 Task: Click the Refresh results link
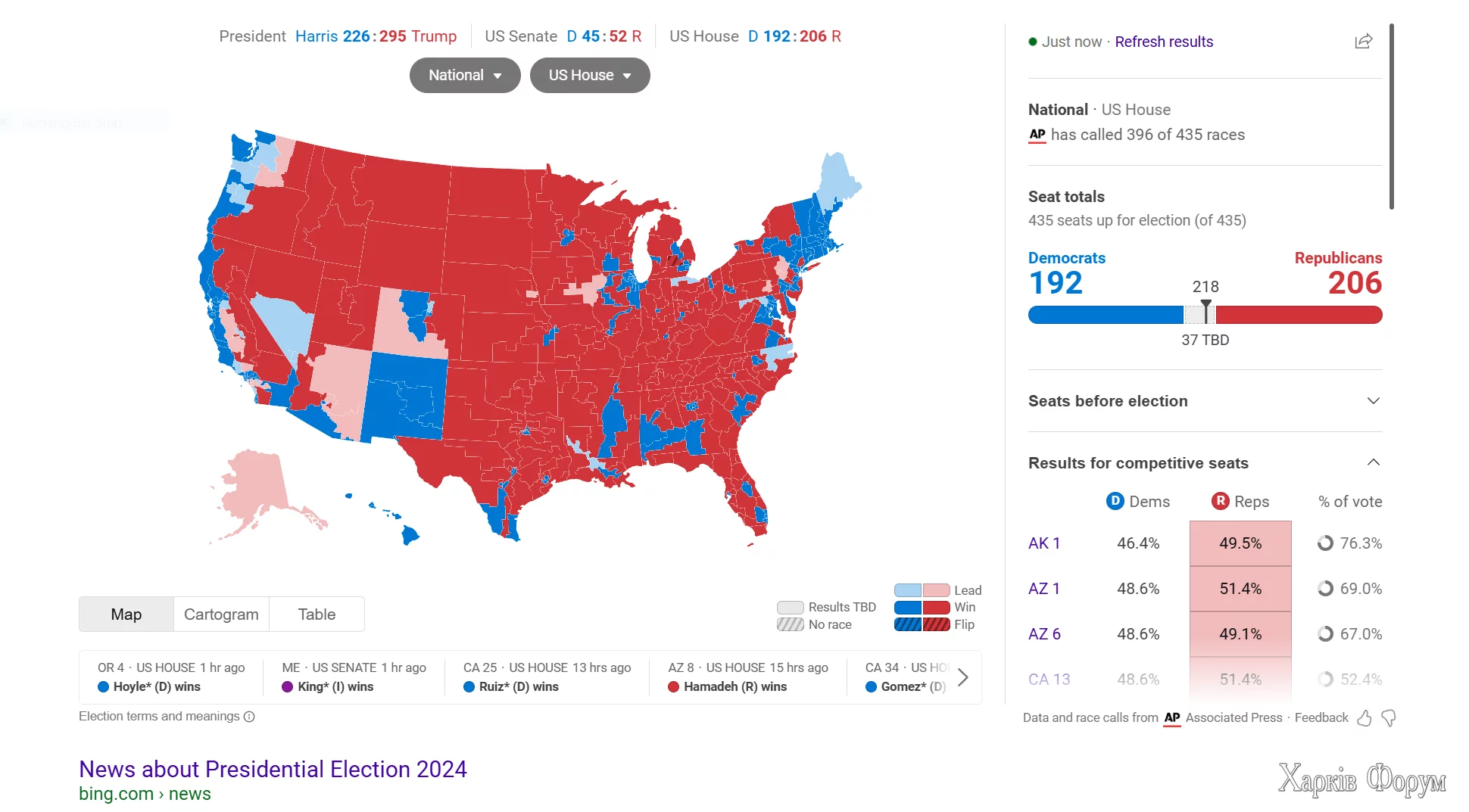(1164, 42)
